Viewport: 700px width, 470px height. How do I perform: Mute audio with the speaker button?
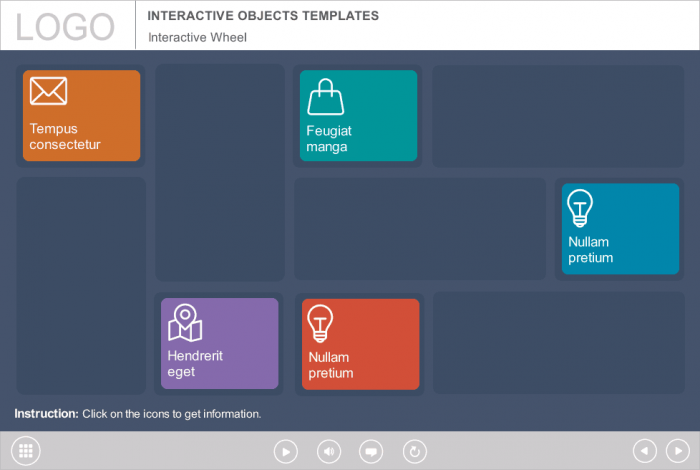click(x=329, y=452)
